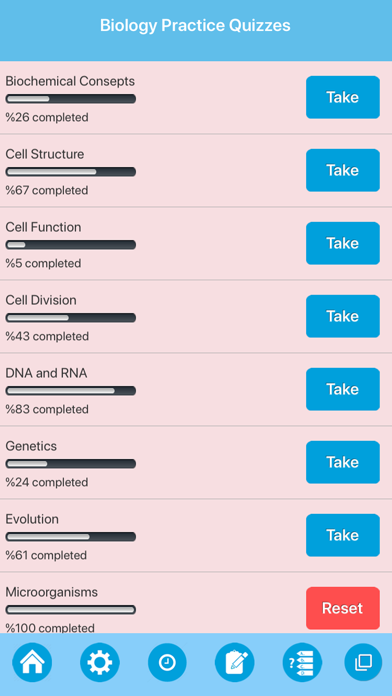The height and width of the screenshot is (696, 392).
Task: Open settings via the gear icon
Action: point(99,662)
